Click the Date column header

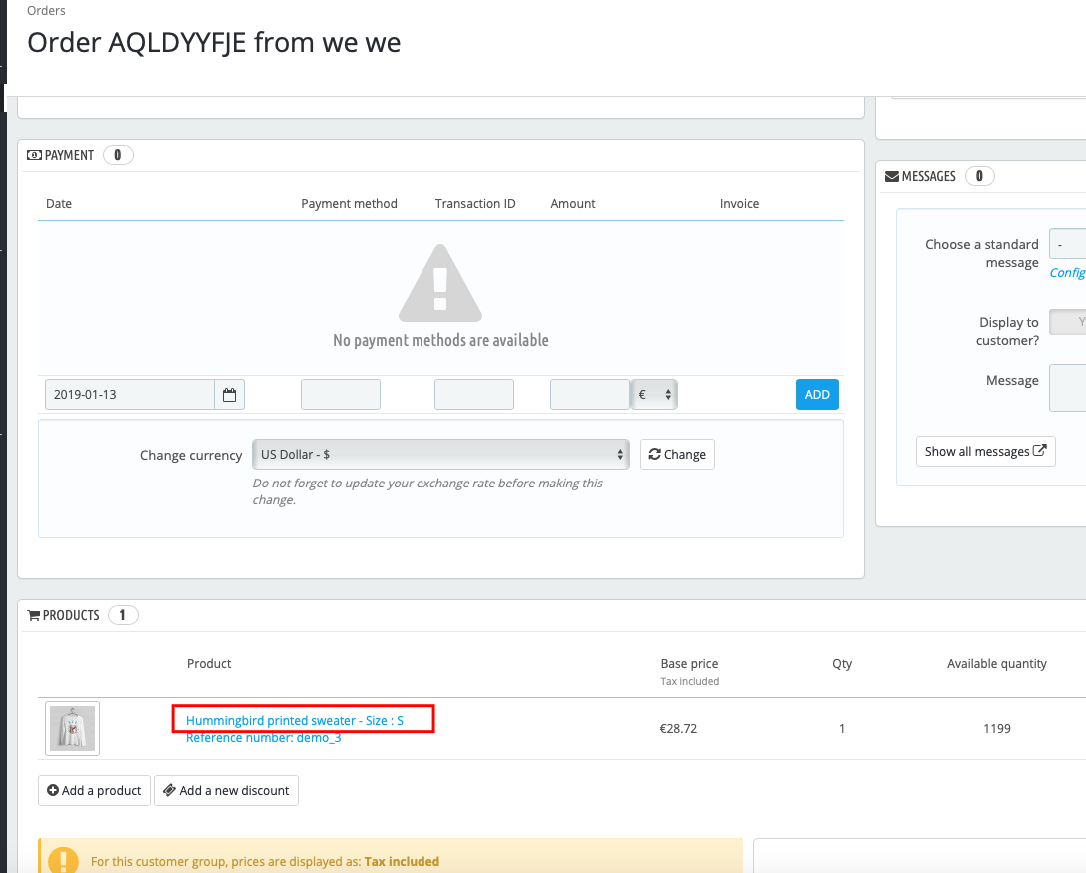click(59, 204)
